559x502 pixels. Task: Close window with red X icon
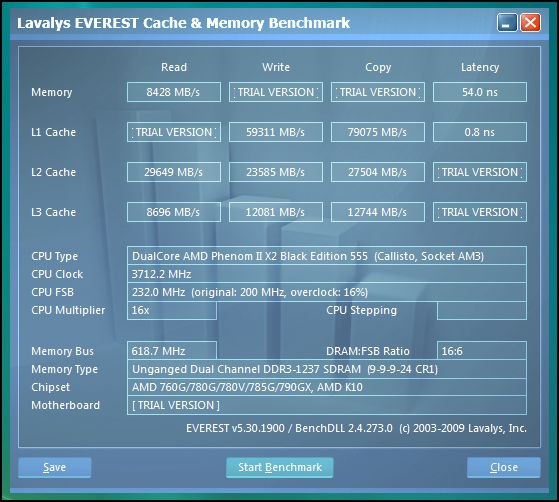point(530,23)
